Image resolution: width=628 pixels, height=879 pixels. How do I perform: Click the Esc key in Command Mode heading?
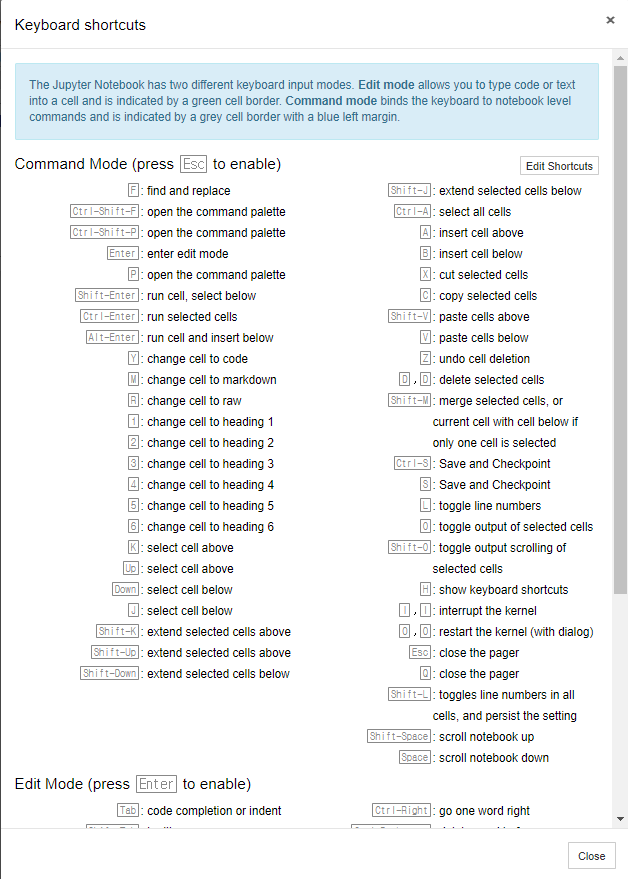click(x=193, y=164)
